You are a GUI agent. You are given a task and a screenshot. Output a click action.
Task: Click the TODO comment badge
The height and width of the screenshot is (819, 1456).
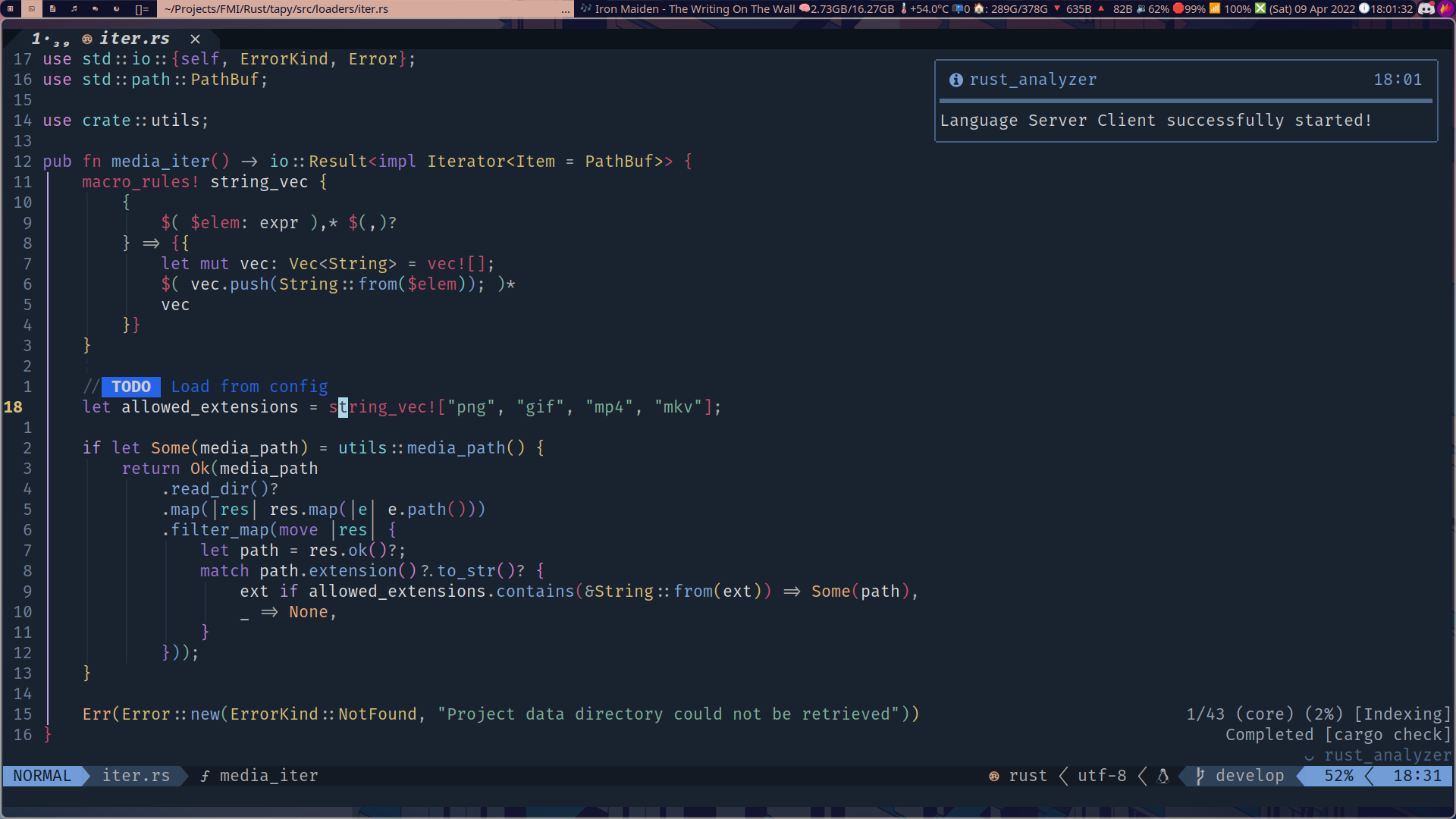130,387
